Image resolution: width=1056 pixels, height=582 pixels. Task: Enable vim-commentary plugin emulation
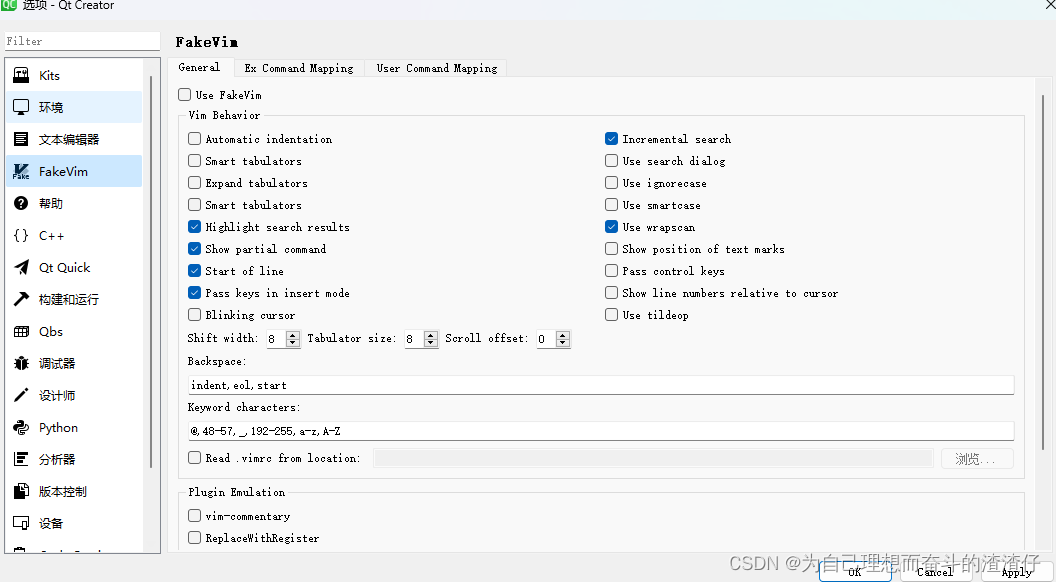point(195,515)
